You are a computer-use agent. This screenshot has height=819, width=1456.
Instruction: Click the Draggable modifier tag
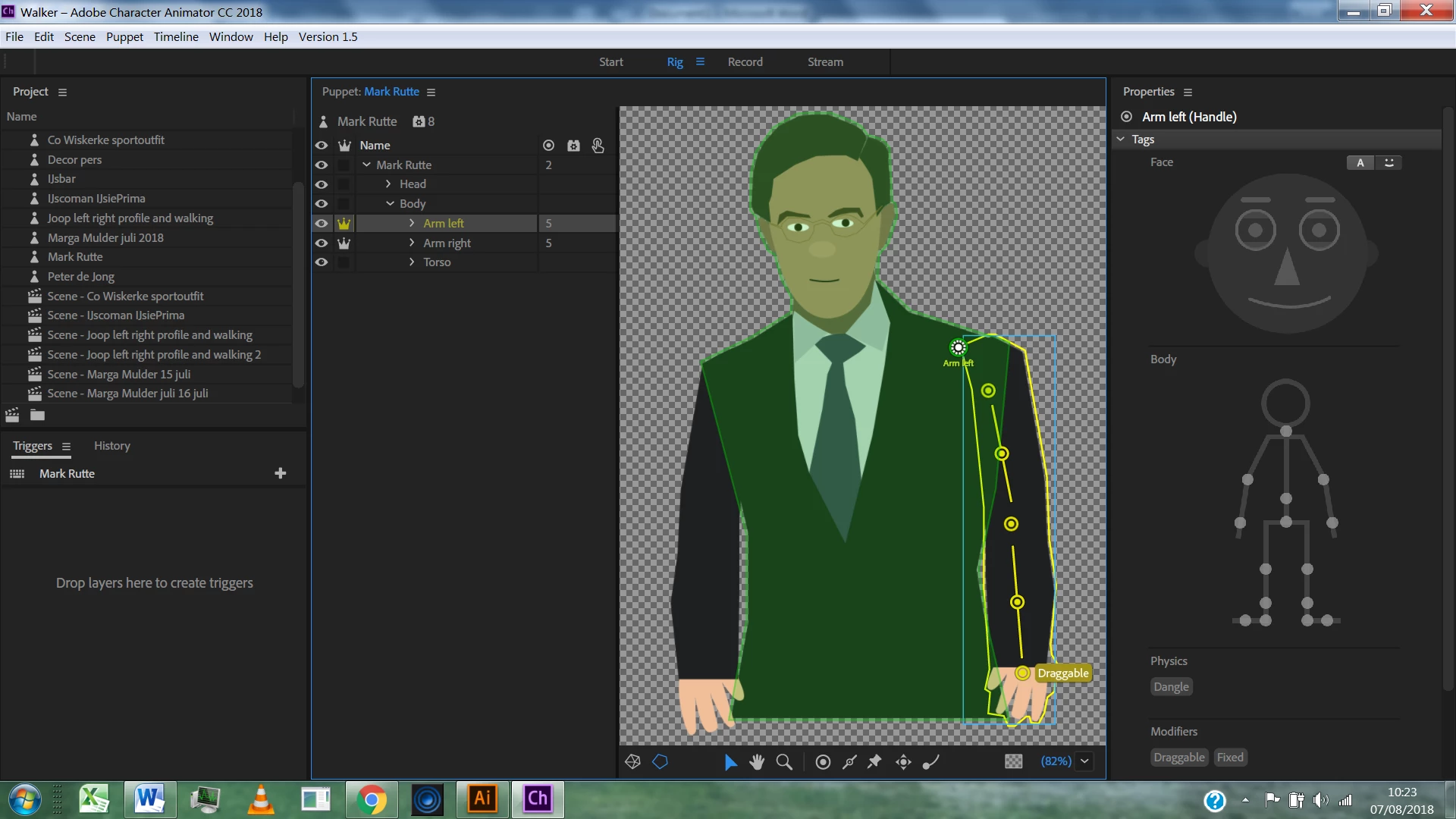(1178, 758)
